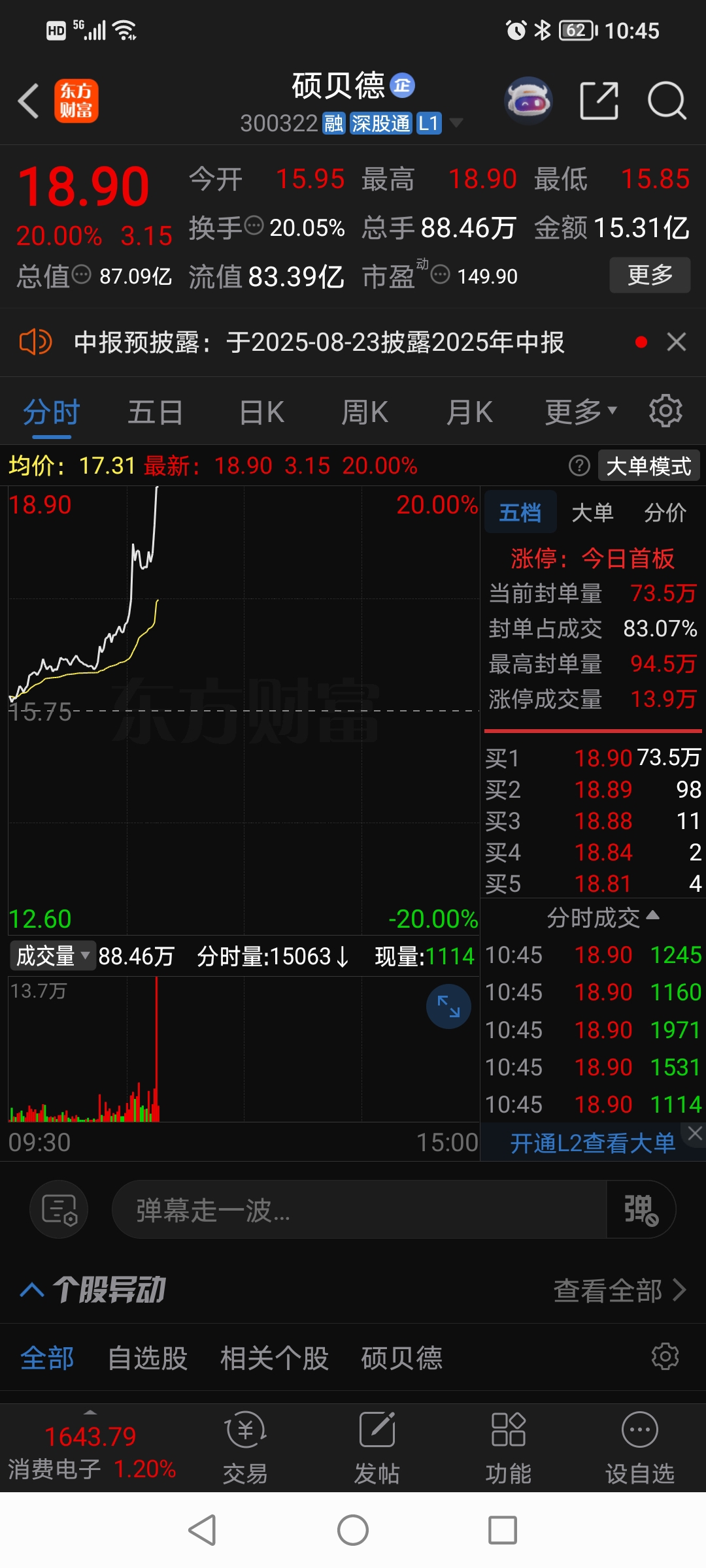
Task: Select the 自选股 filter tab
Action: click(x=148, y=1358)
